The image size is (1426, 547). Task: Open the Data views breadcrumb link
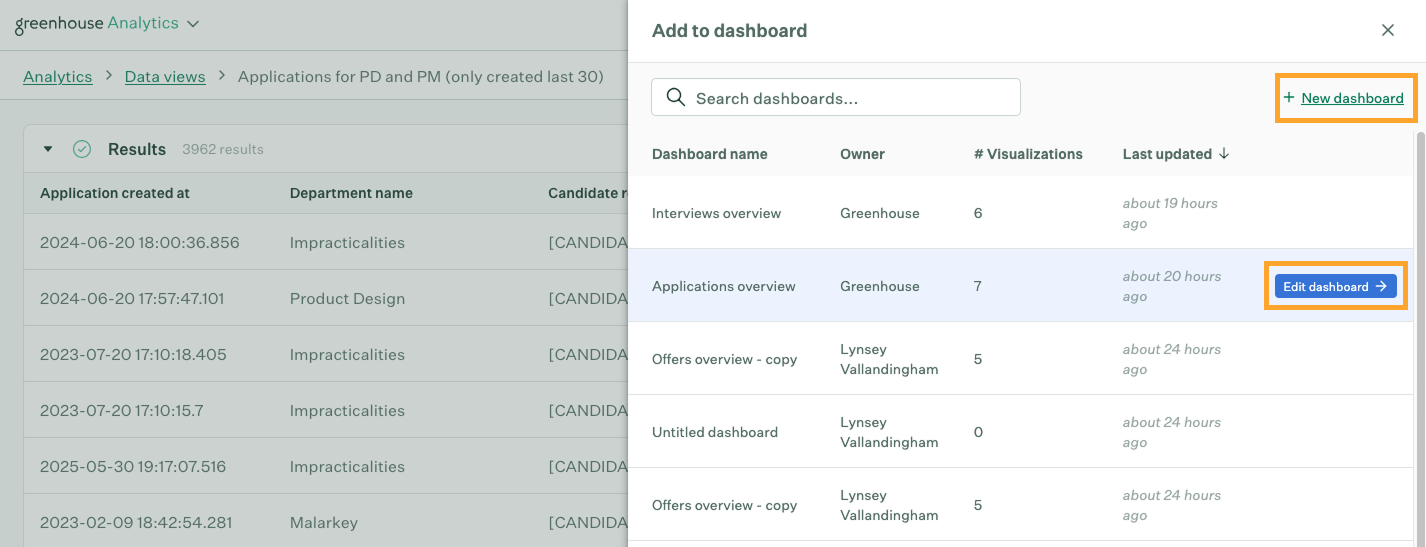(x=165, y=77)
